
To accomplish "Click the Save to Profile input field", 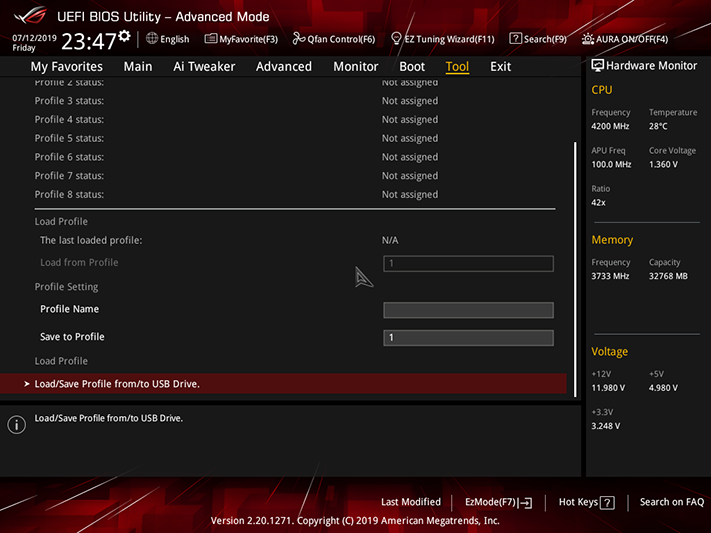I will 468,338.
